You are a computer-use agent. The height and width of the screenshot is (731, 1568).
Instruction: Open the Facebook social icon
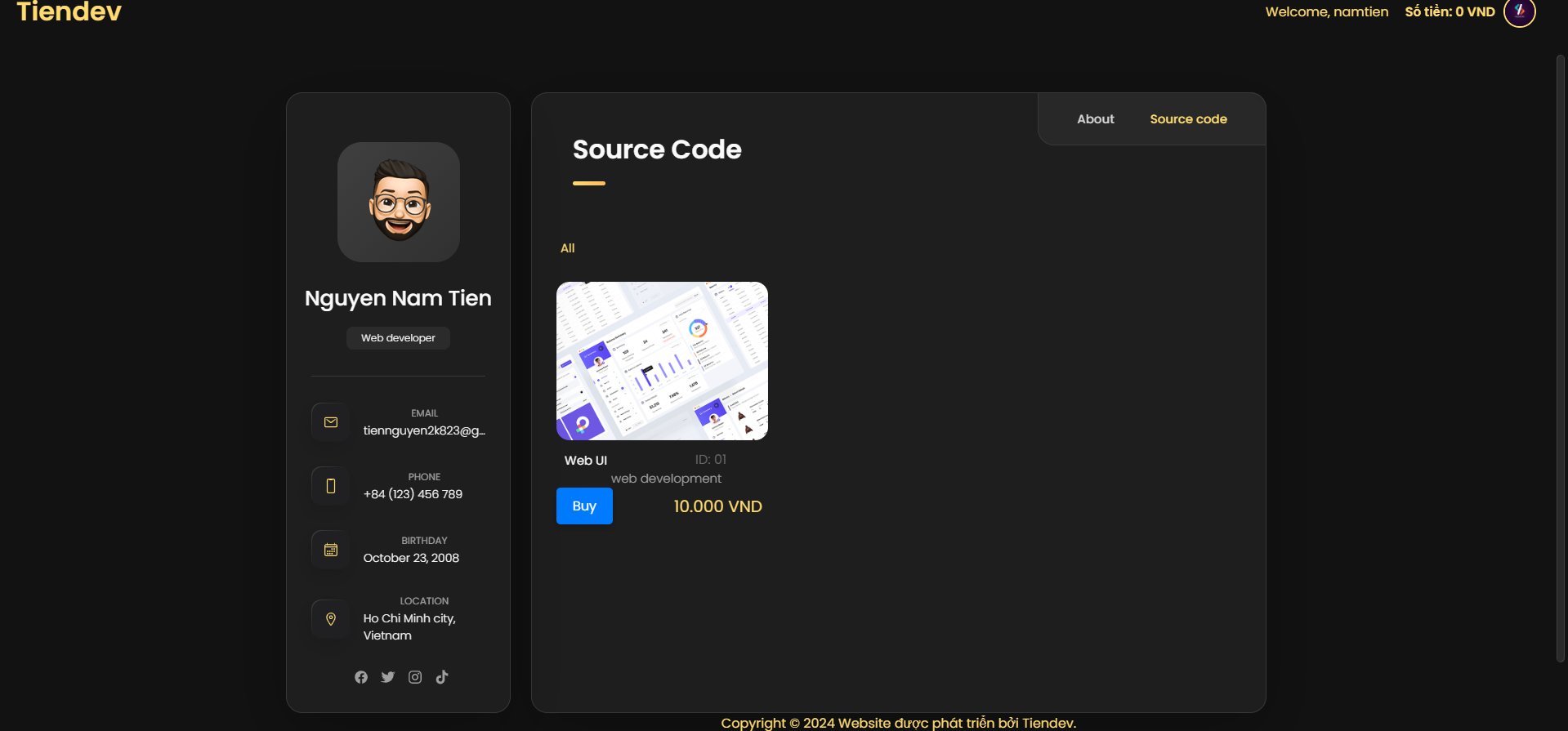(x=361, y=677)
